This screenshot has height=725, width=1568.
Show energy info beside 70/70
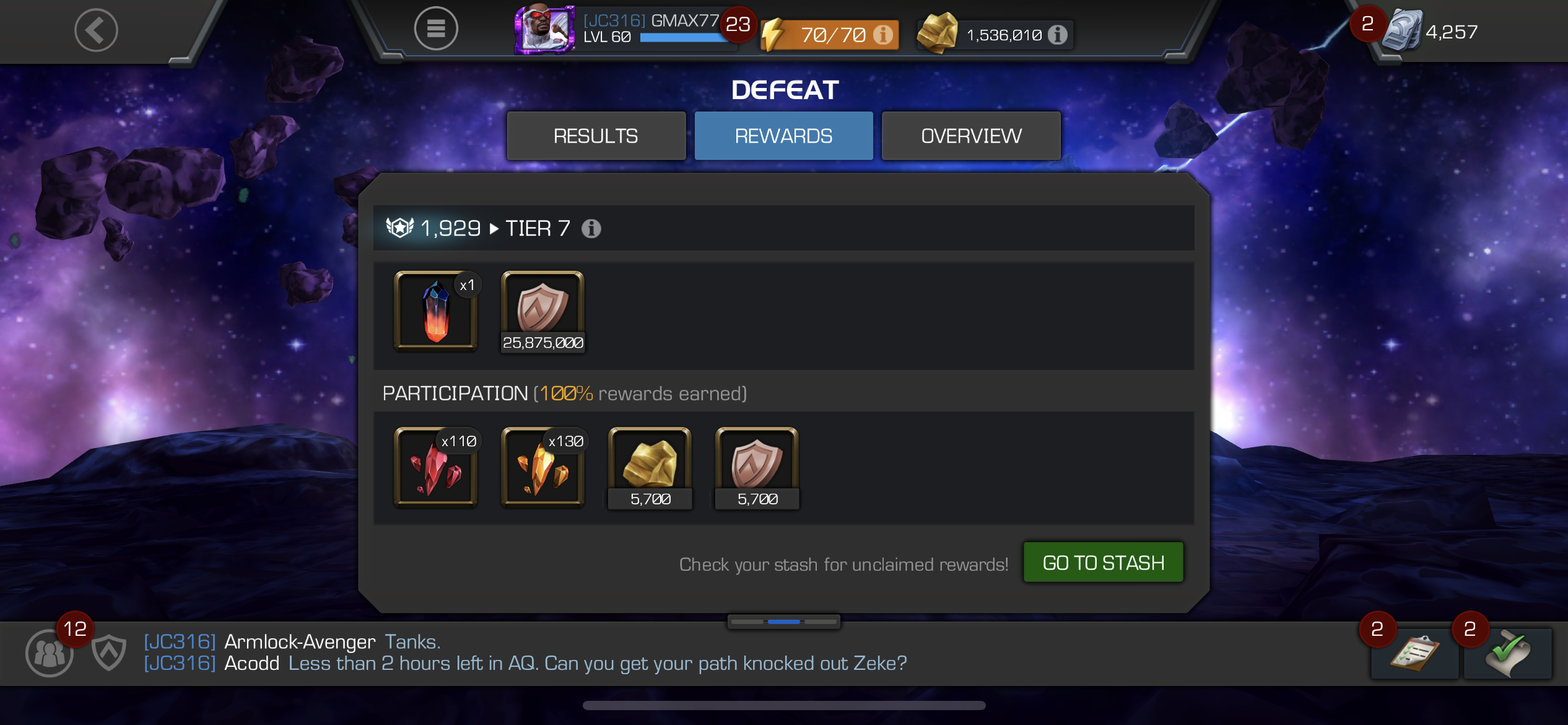pos(883,35)
